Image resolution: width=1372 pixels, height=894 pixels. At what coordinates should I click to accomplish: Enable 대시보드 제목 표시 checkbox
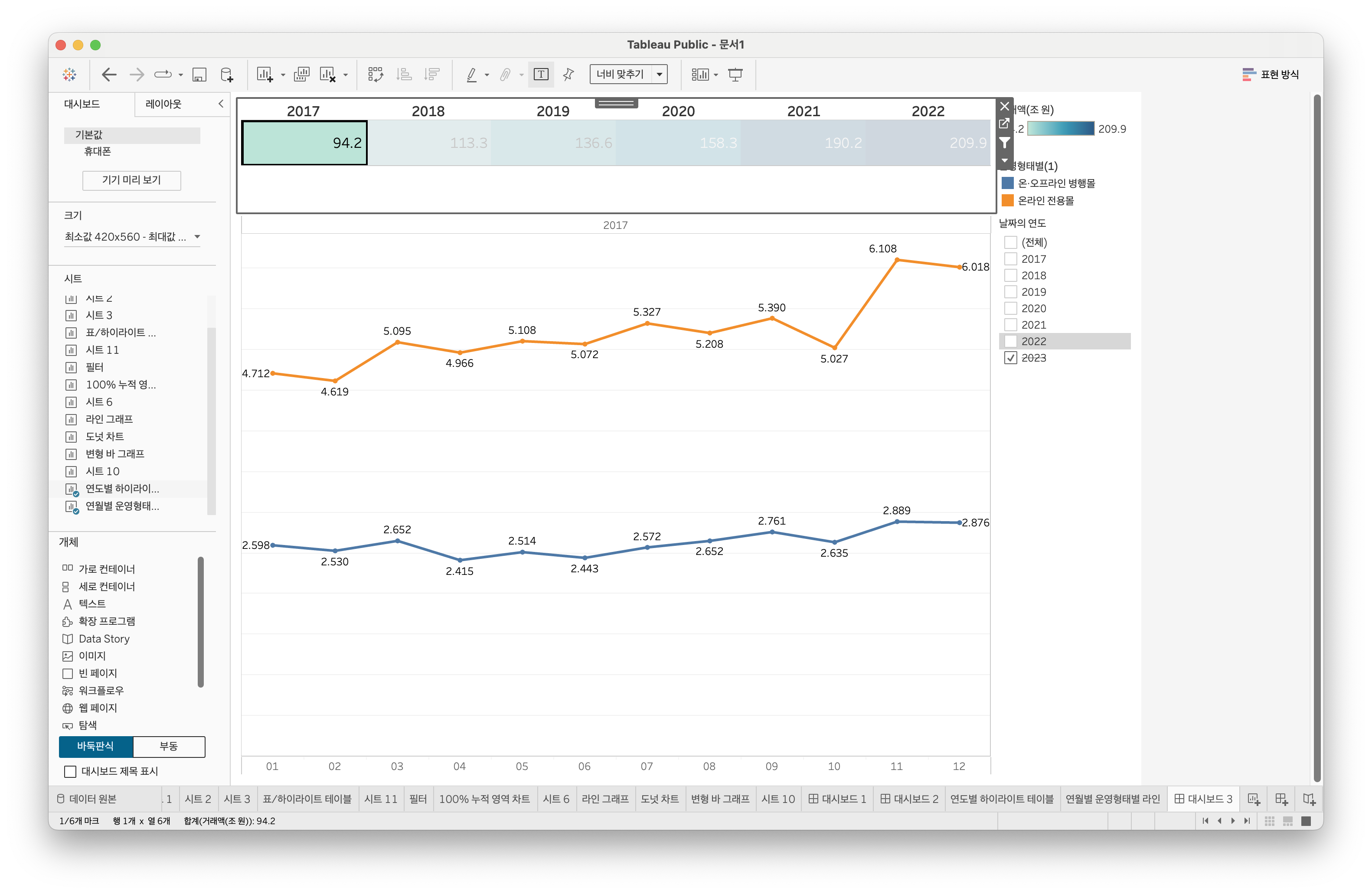click(70, 771)
